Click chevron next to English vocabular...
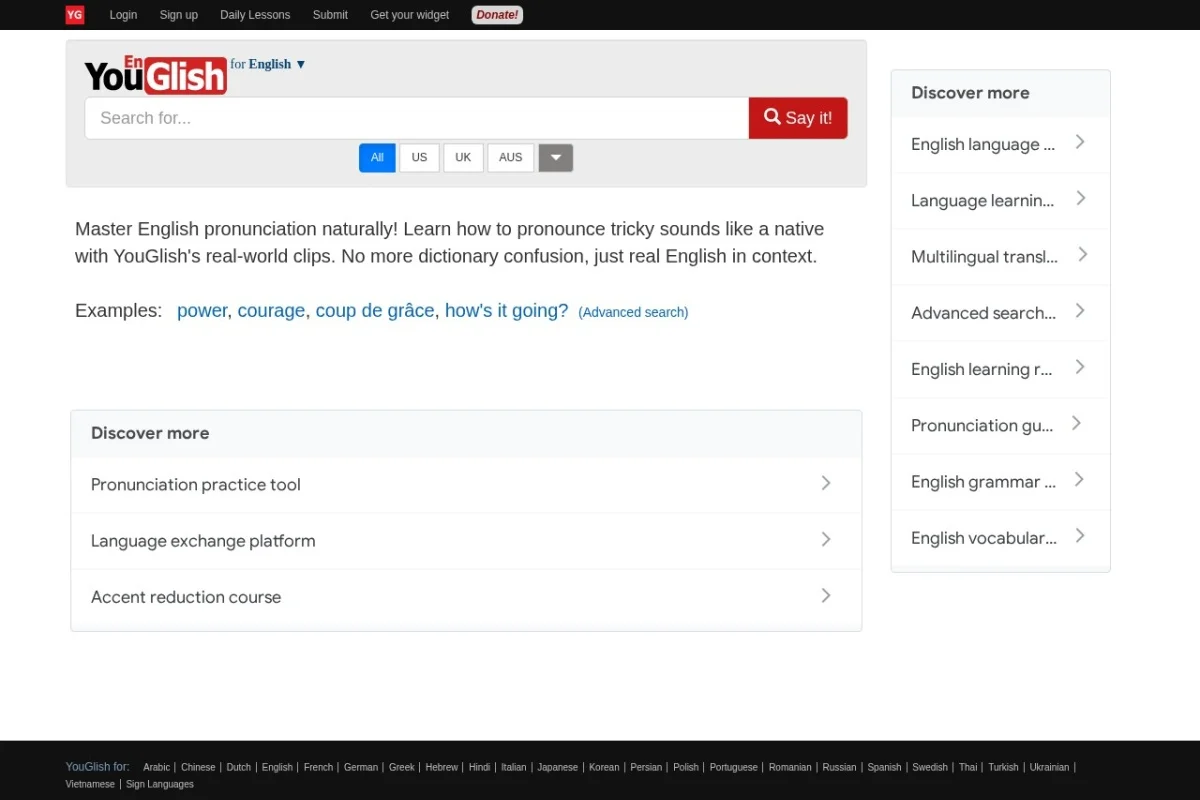The height and width of the screenshot is (800, 1200). (x=1080, y=535)
